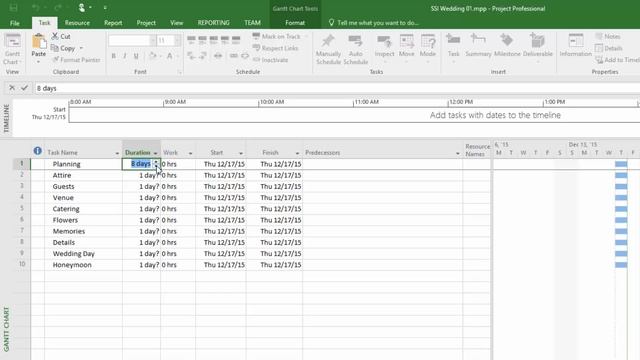This screenshot has width=640, height=360.
Task: Select the Honeymoon task name
Action: point(72,265)
